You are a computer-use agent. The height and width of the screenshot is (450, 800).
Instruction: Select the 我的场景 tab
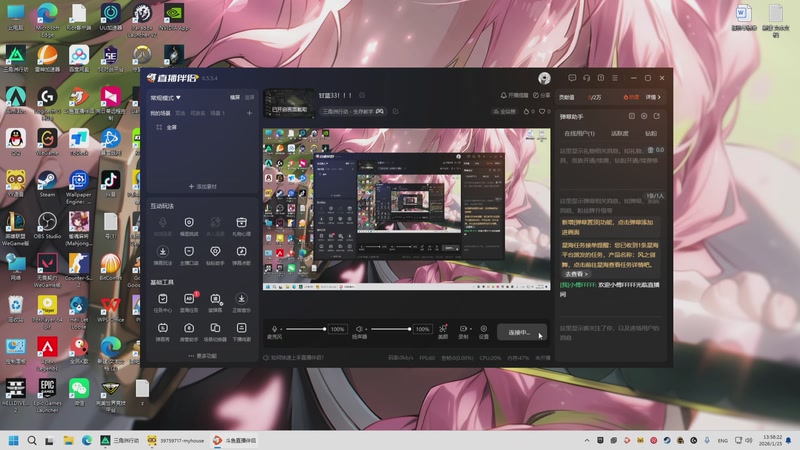(x=160, y=113)
